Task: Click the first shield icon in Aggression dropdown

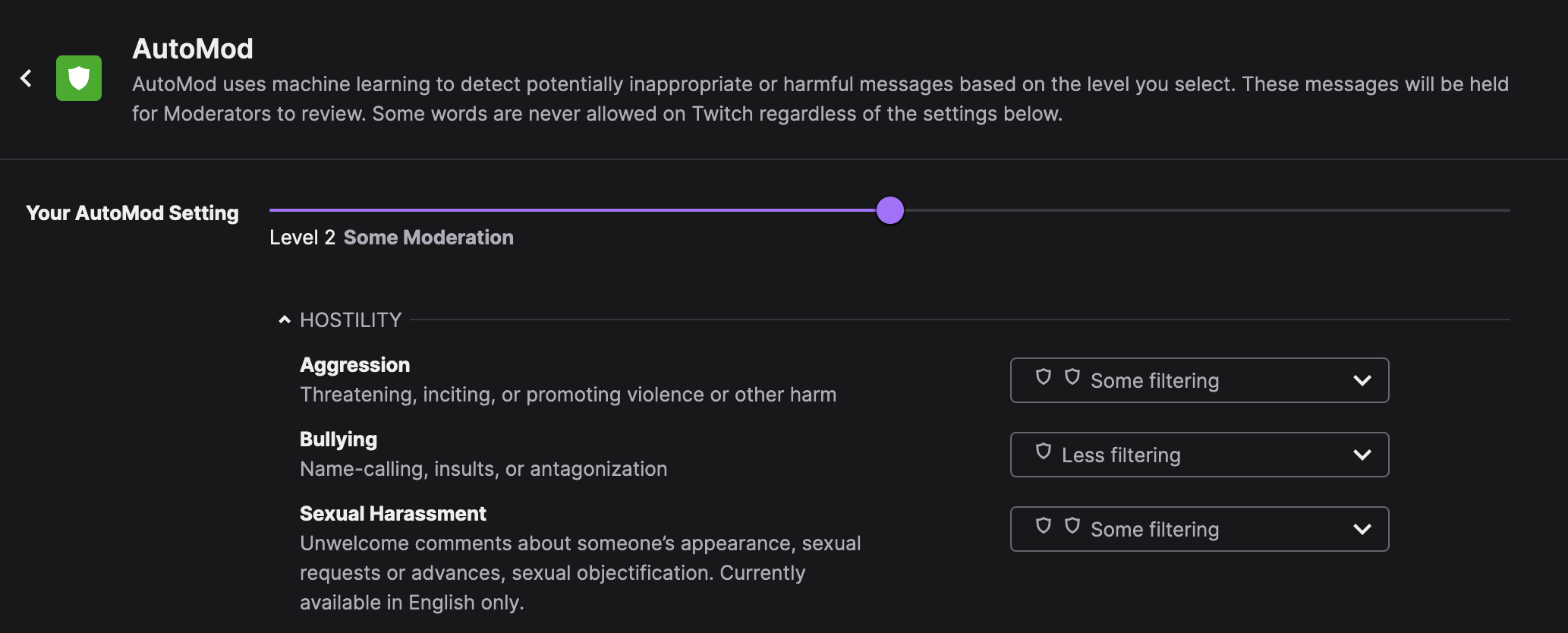Action: coord(1045,378)
